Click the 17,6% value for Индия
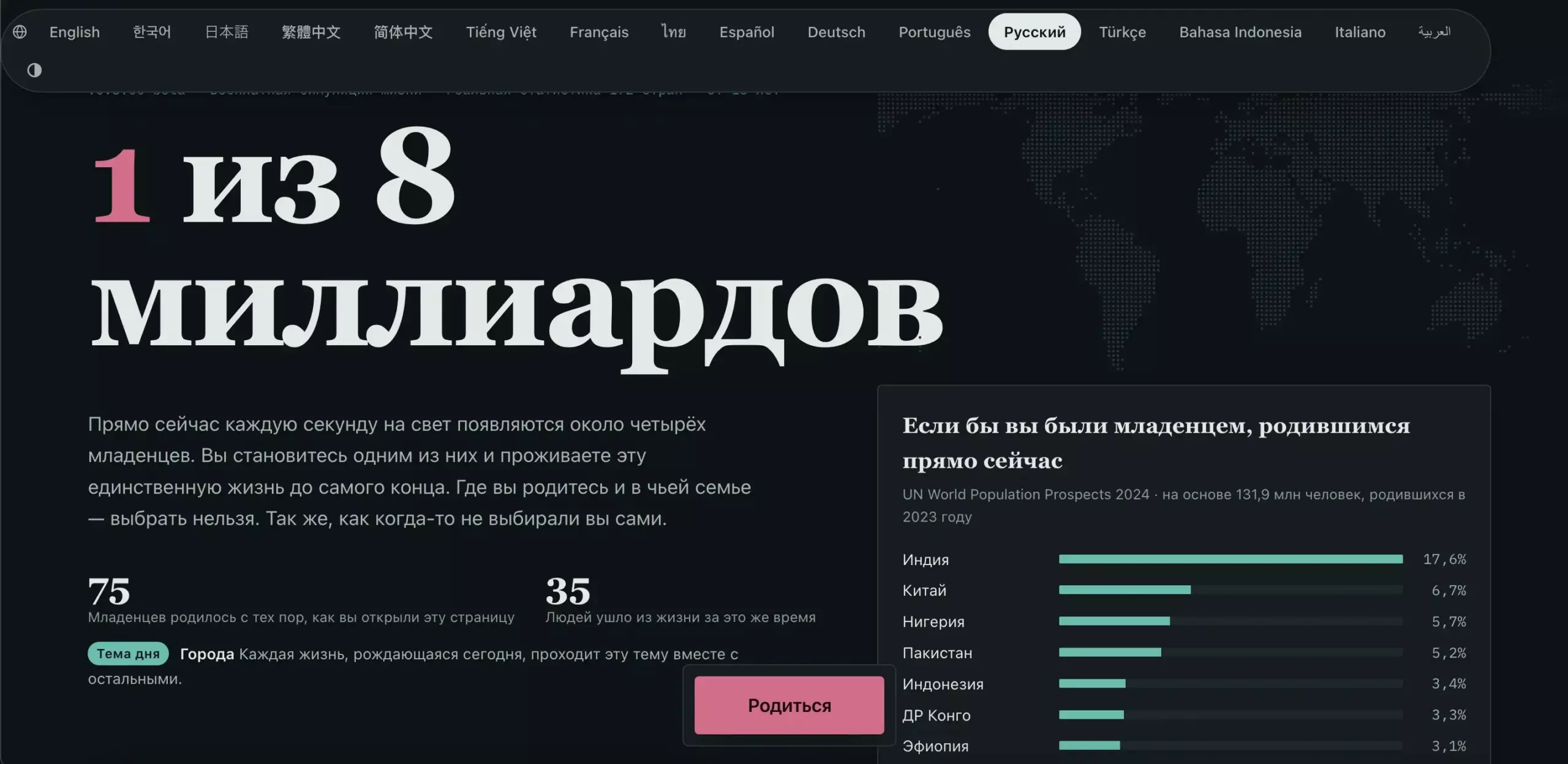The height and width of the screenshot is (764, 1568). click(1444, 559)
